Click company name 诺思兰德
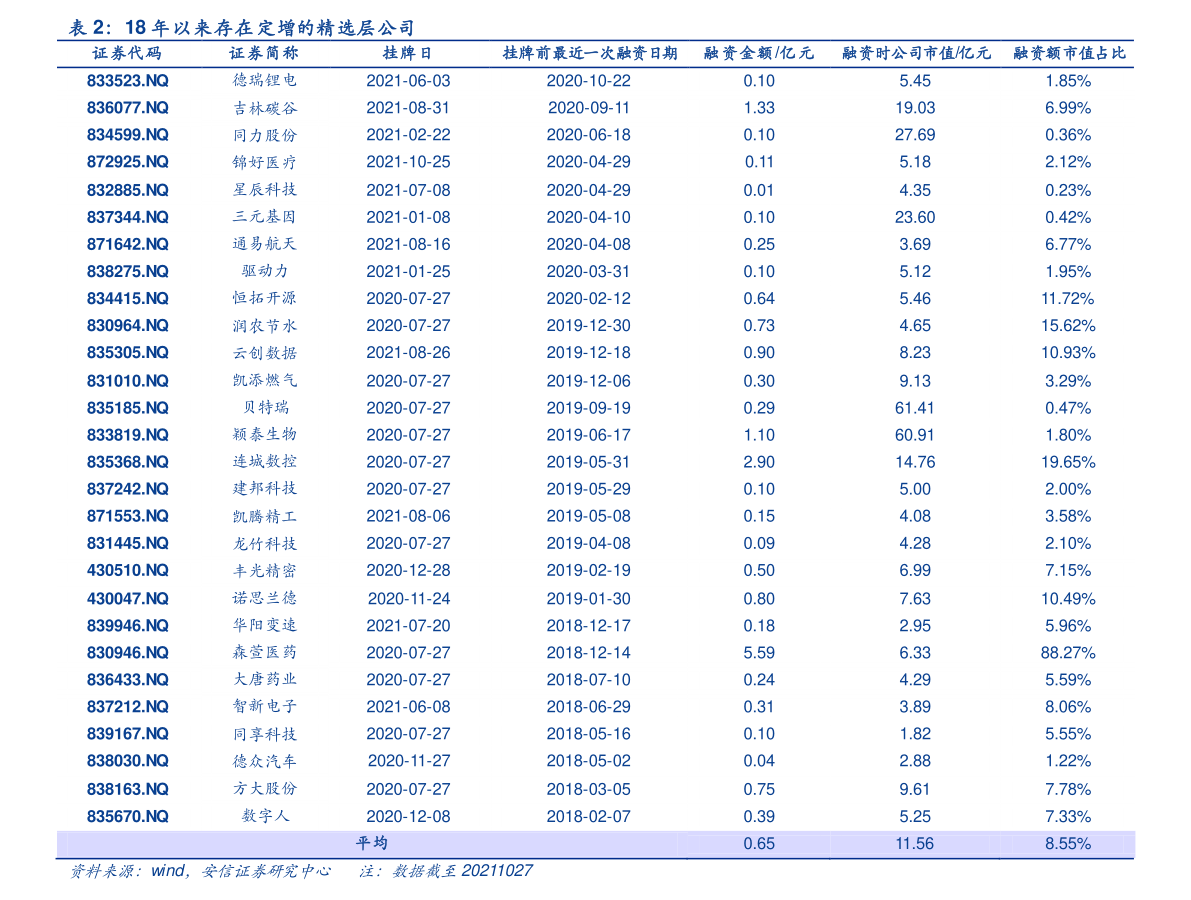The image size is (1191, 900). click(x=264, y=598)
